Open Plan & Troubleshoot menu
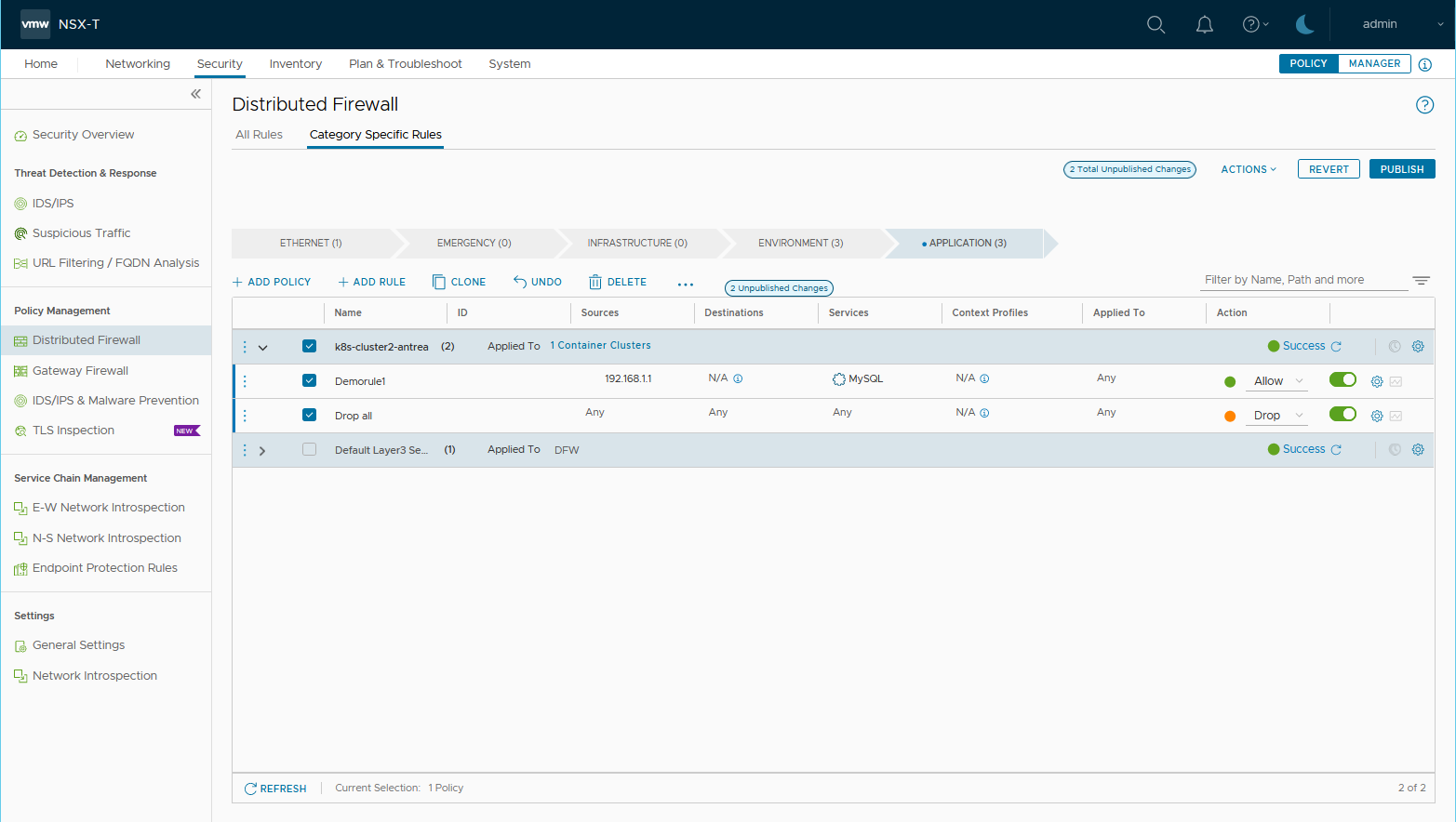The width and height of the screenshot is (1456, 822). pos(406,64)
